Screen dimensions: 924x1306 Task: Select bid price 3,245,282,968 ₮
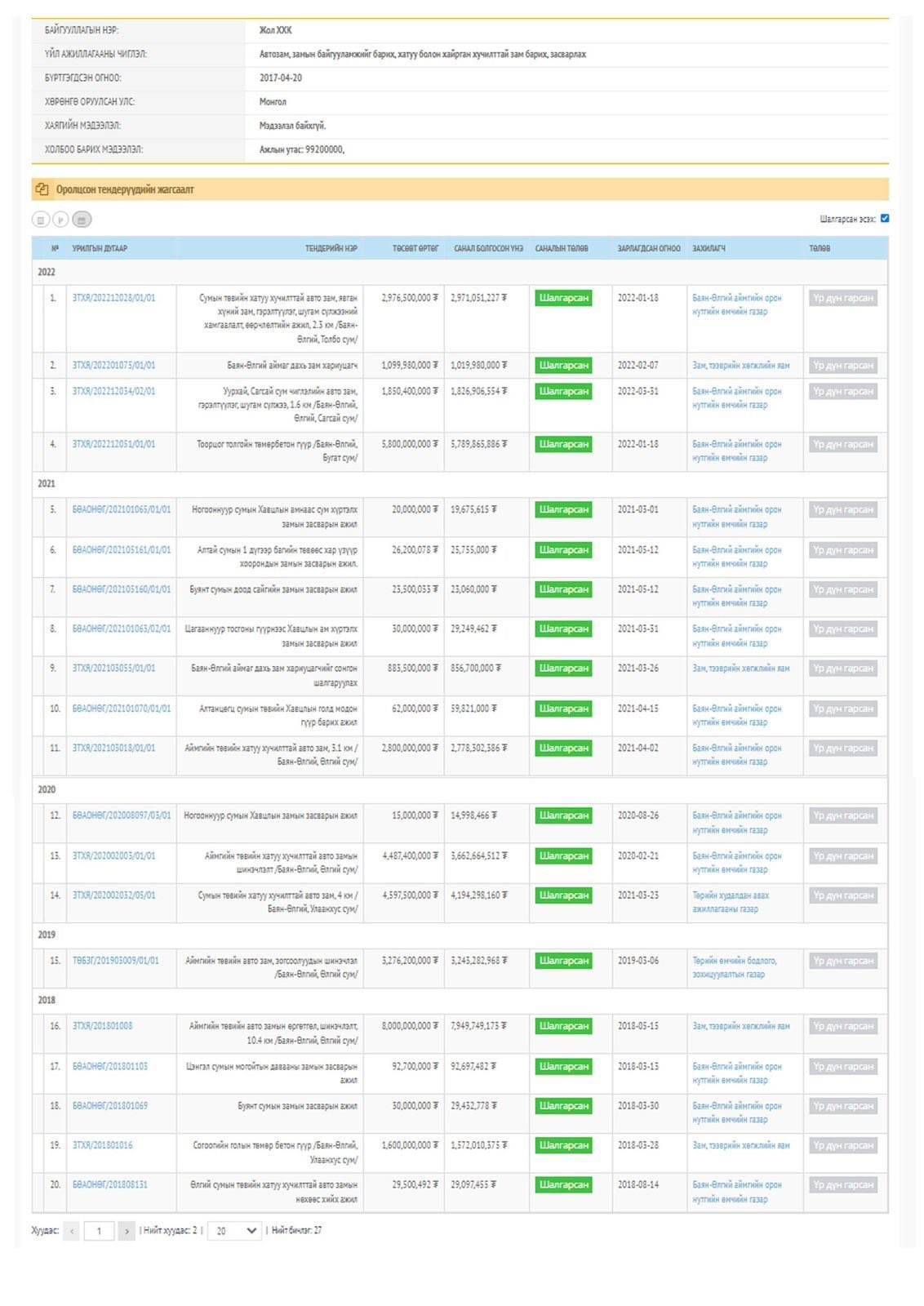tap(478, 961)
